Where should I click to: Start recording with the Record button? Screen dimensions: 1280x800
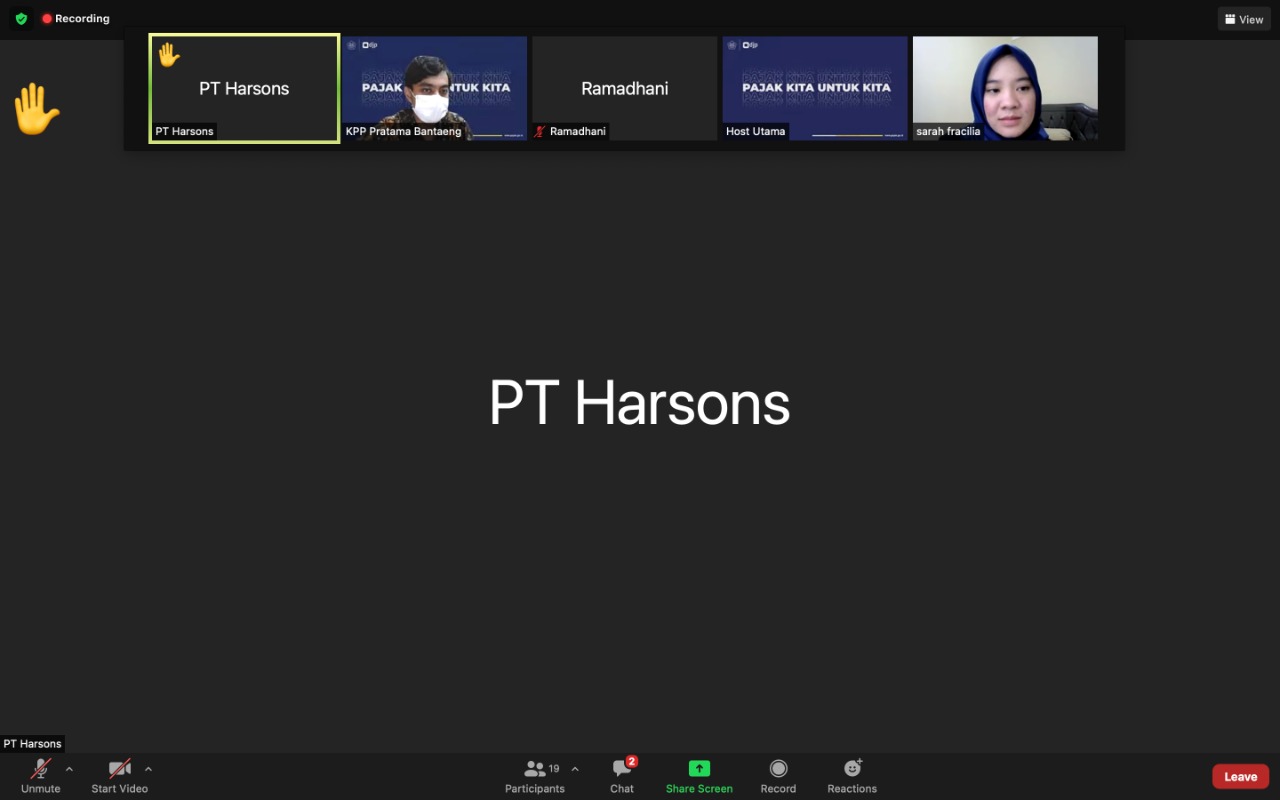(x=778, y=776)
